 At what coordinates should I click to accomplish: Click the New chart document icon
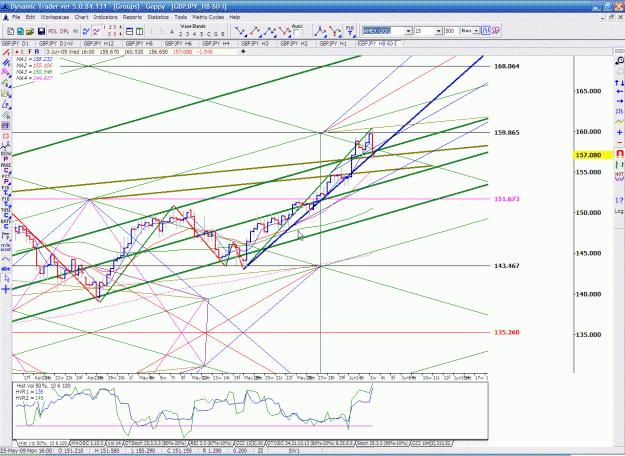[x=11, y=31]
